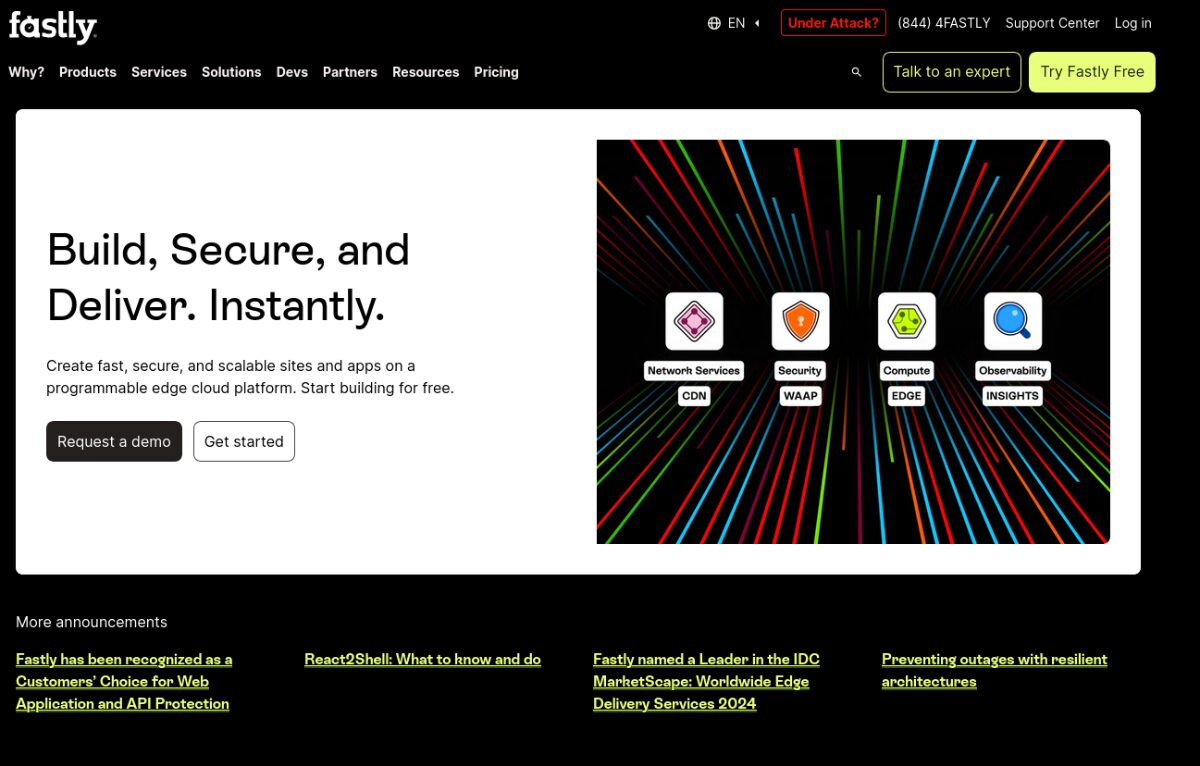1200x766 pixels.
Task: Click the globe language icon
Action: click(714, 23)
